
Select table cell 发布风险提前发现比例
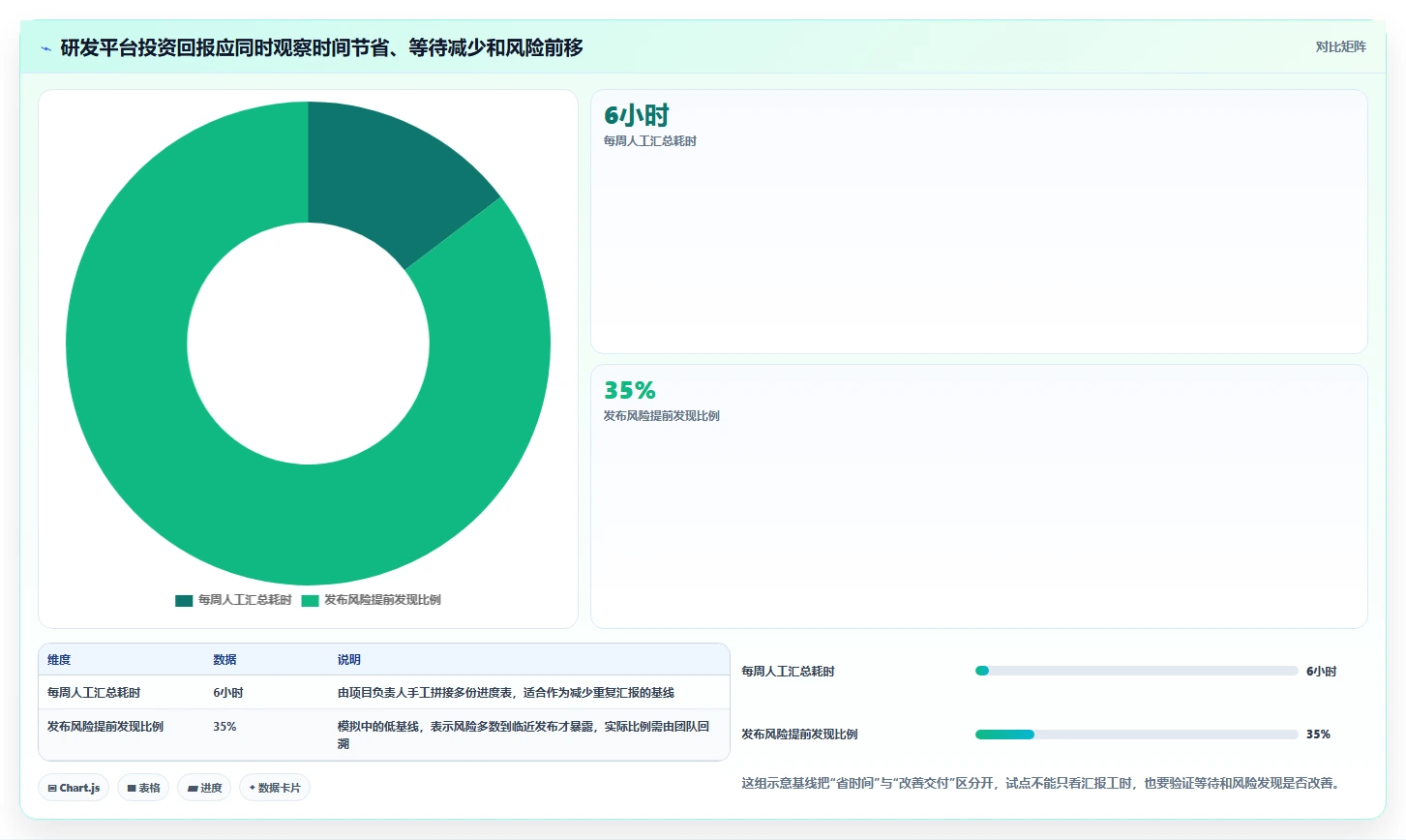pos(105,727)
